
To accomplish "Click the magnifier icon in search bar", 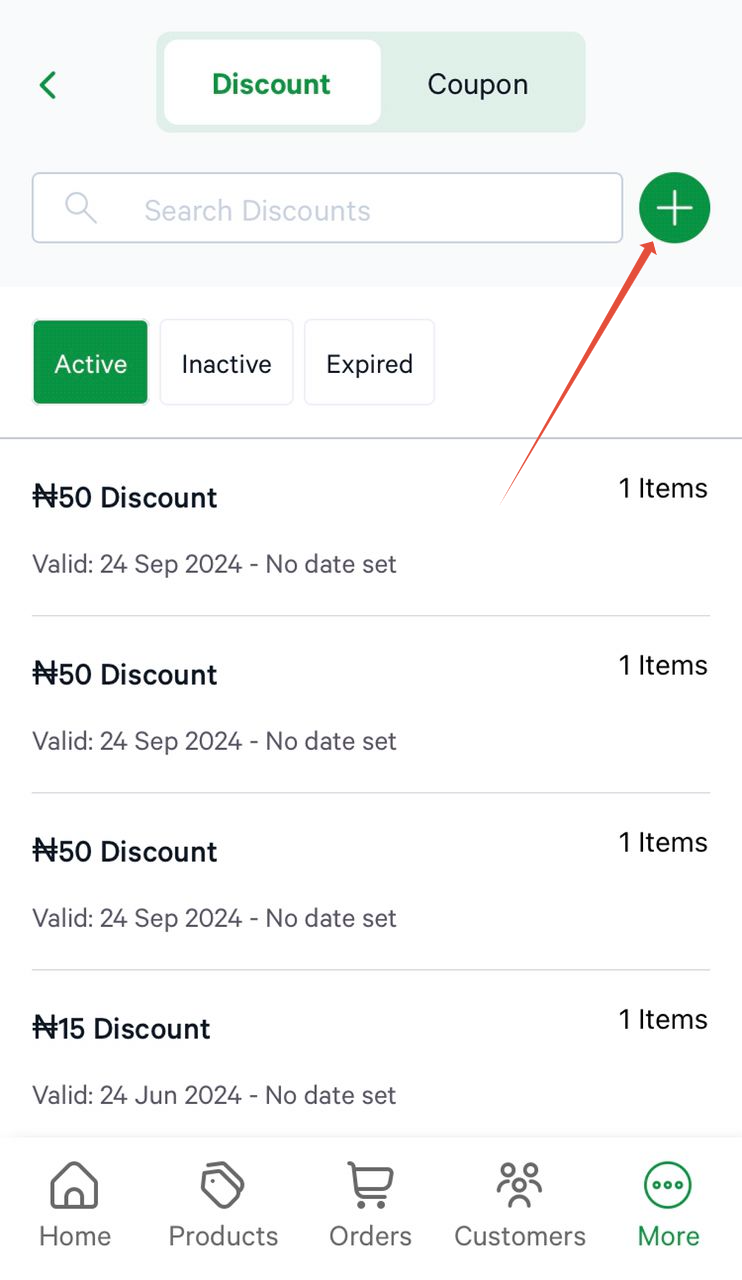I will click(81, 208).
